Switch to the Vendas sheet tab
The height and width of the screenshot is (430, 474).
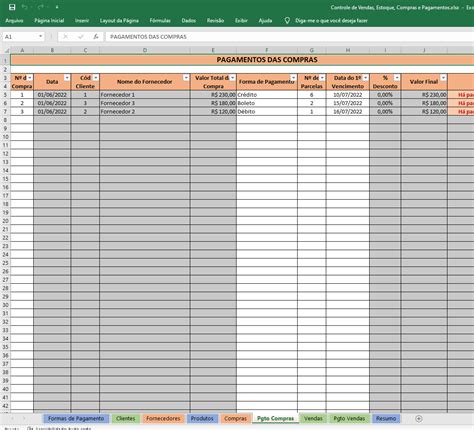point(313,418)
